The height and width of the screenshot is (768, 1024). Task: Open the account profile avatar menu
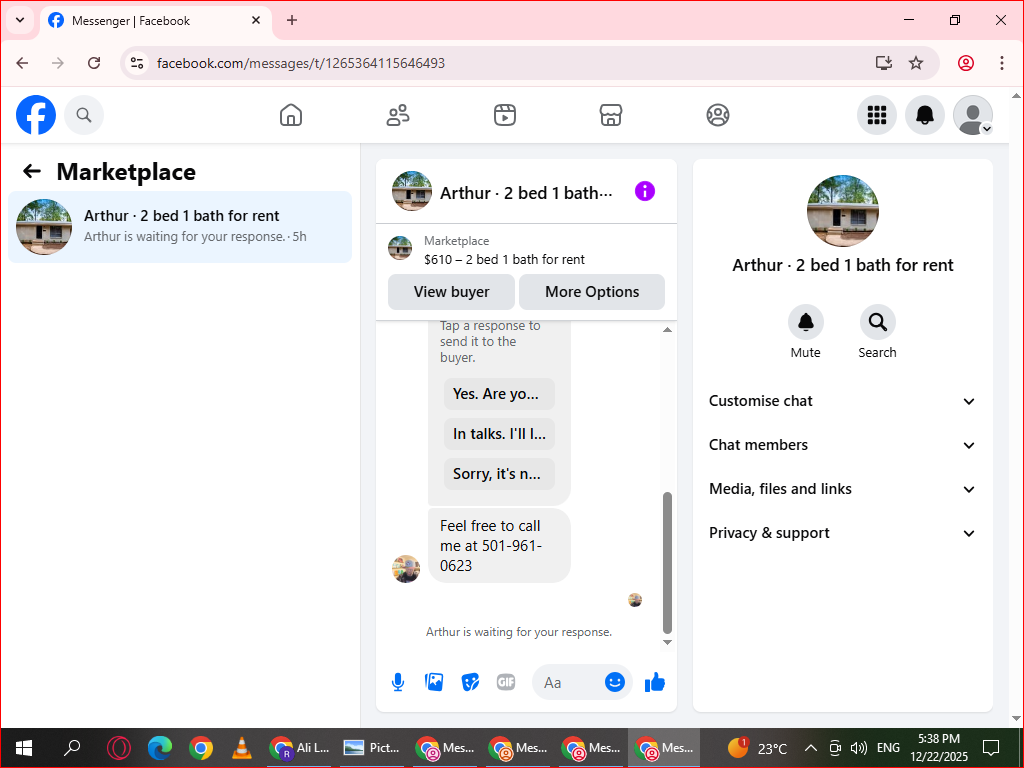click(973, 115)
